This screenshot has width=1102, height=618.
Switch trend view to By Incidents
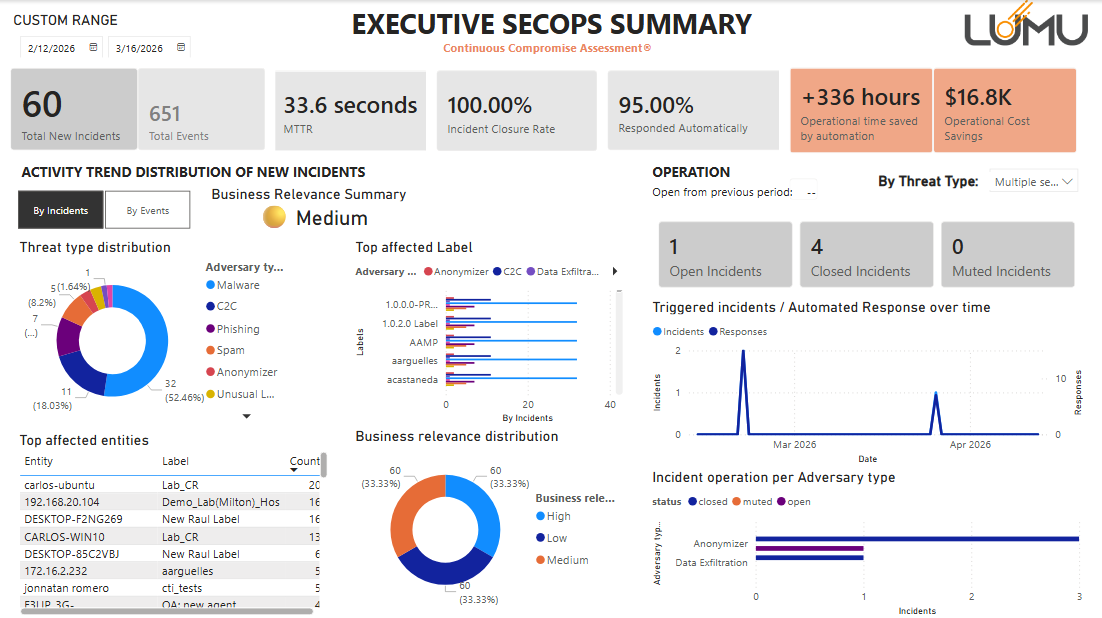pyautogui.click(x=61, y=211)
